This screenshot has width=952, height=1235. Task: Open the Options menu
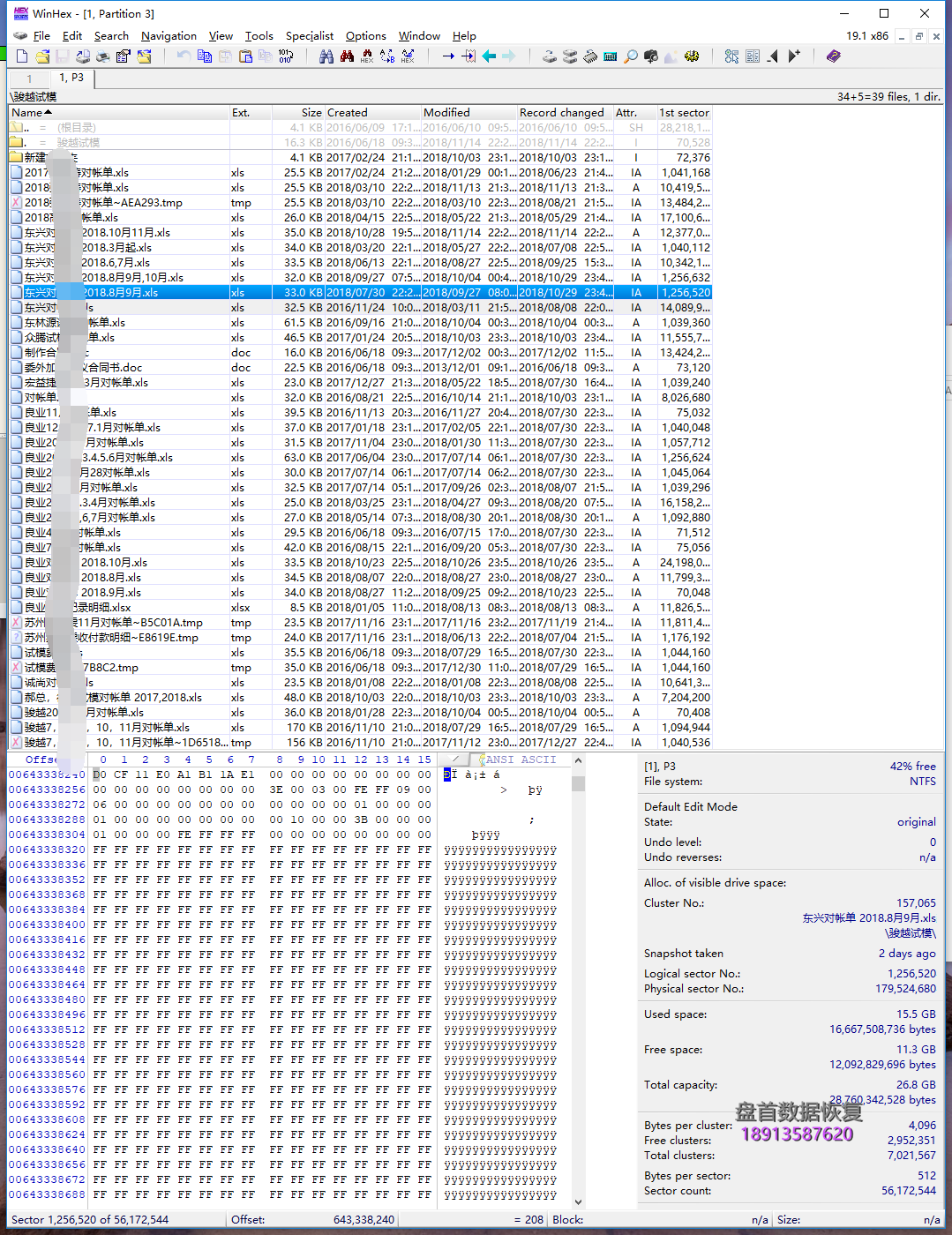point(366,36)
